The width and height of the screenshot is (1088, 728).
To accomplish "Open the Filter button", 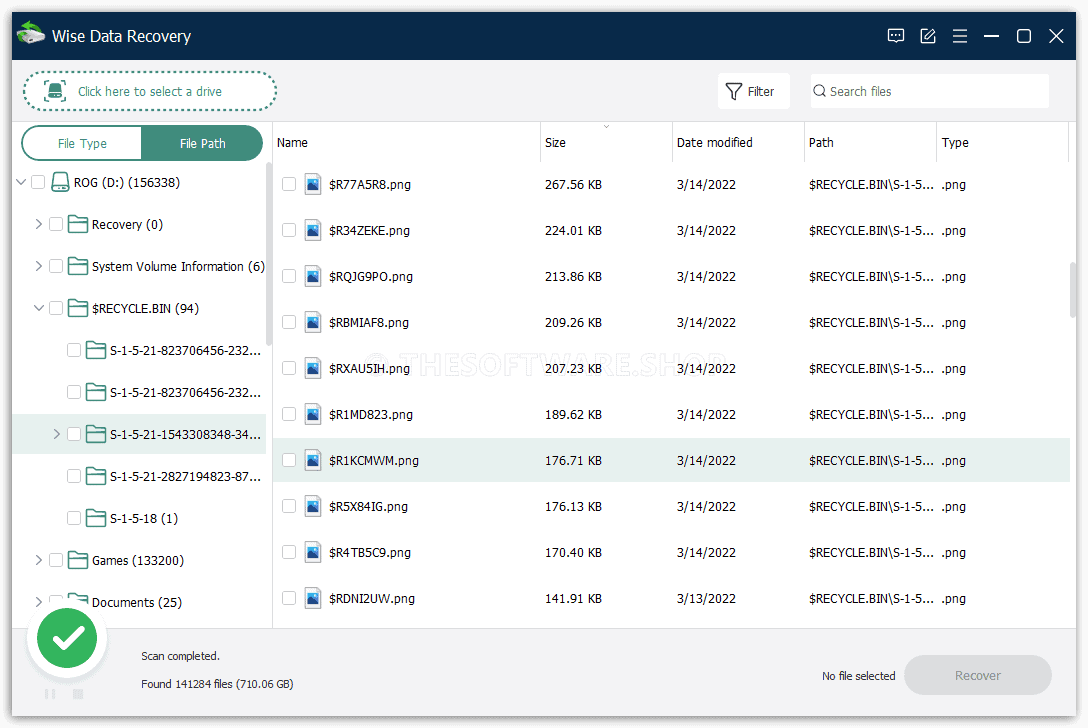I will [754, 91].
